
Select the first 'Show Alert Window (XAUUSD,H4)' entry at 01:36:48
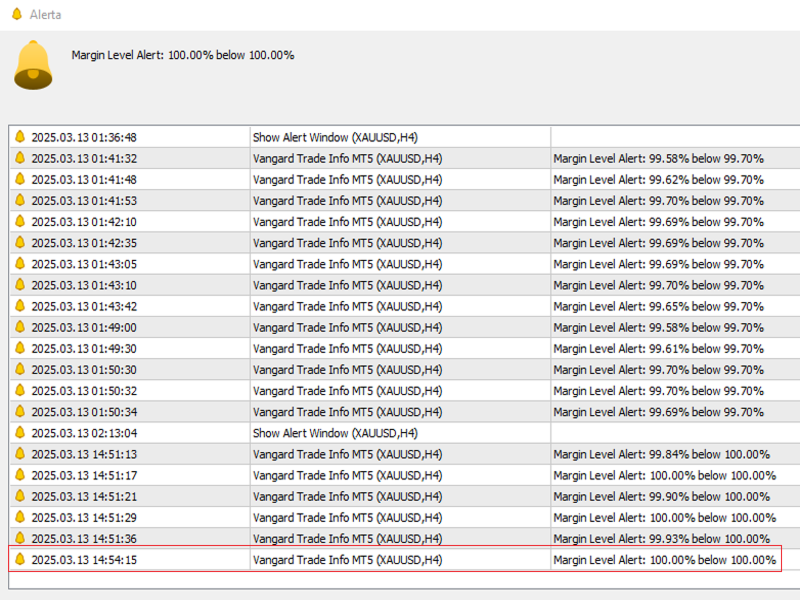pos(335,137)
